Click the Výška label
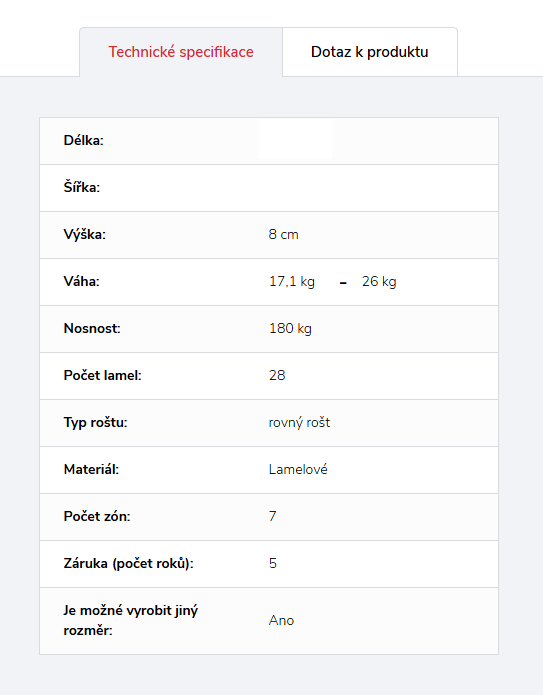 pyautogui.click(x=85, y=234)
